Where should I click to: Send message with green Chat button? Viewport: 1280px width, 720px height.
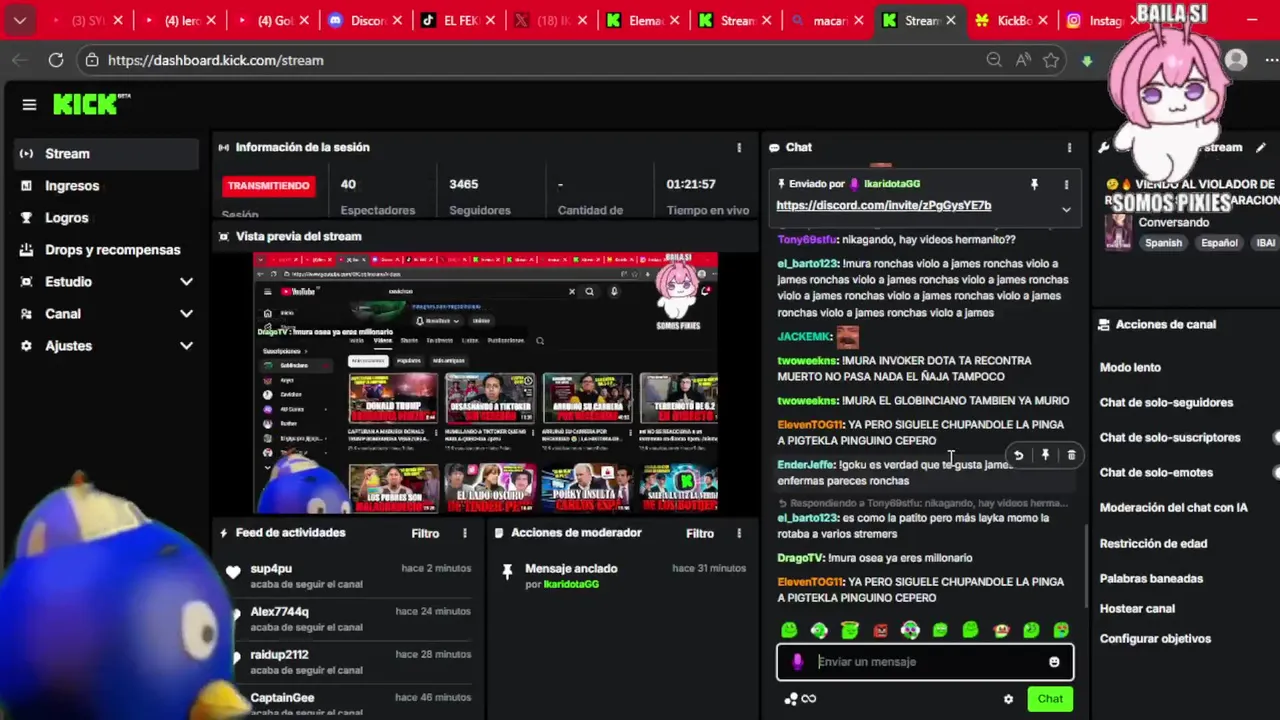1050,699
